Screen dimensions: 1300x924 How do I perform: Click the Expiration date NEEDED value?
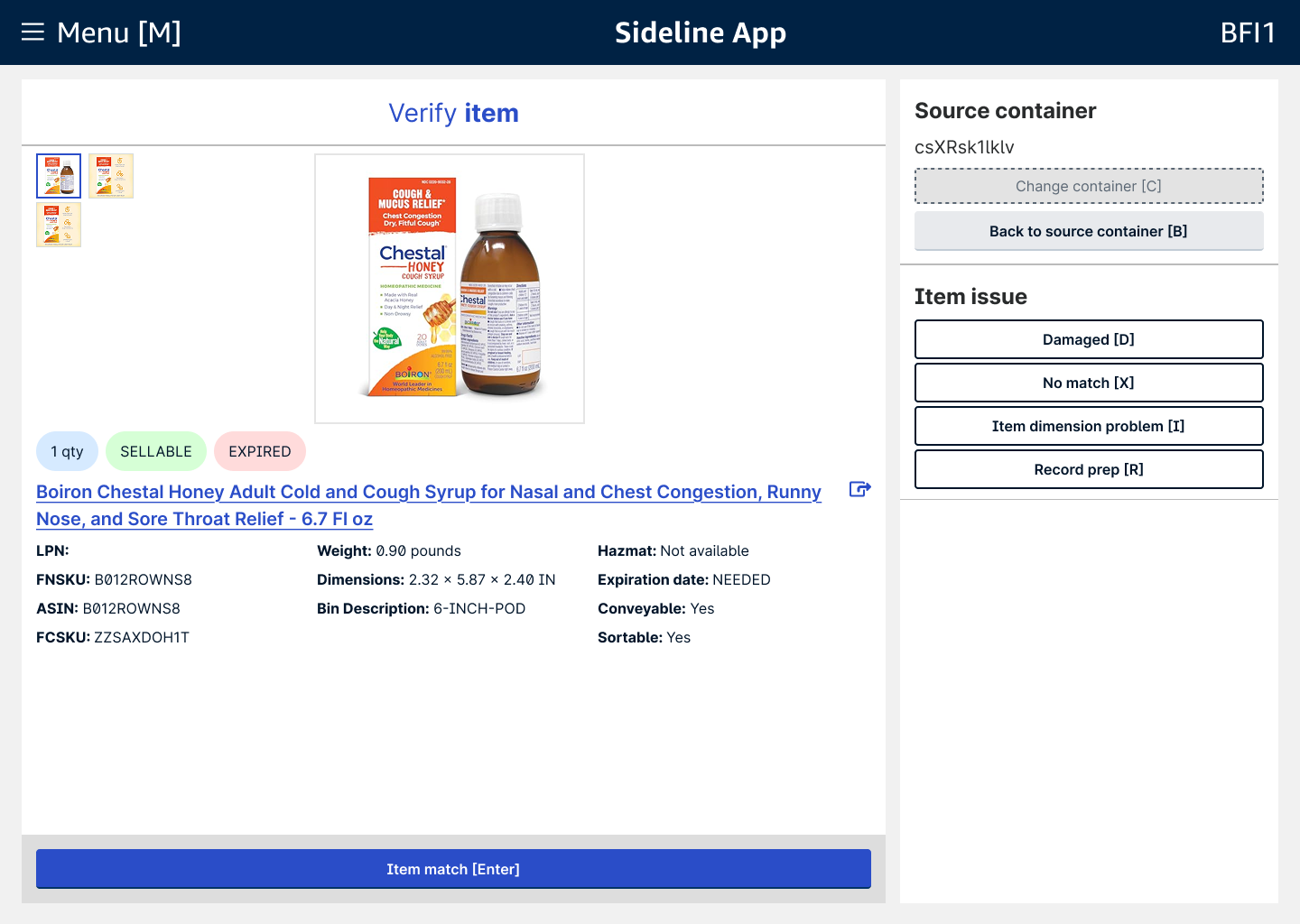click(x=741, y=579)
